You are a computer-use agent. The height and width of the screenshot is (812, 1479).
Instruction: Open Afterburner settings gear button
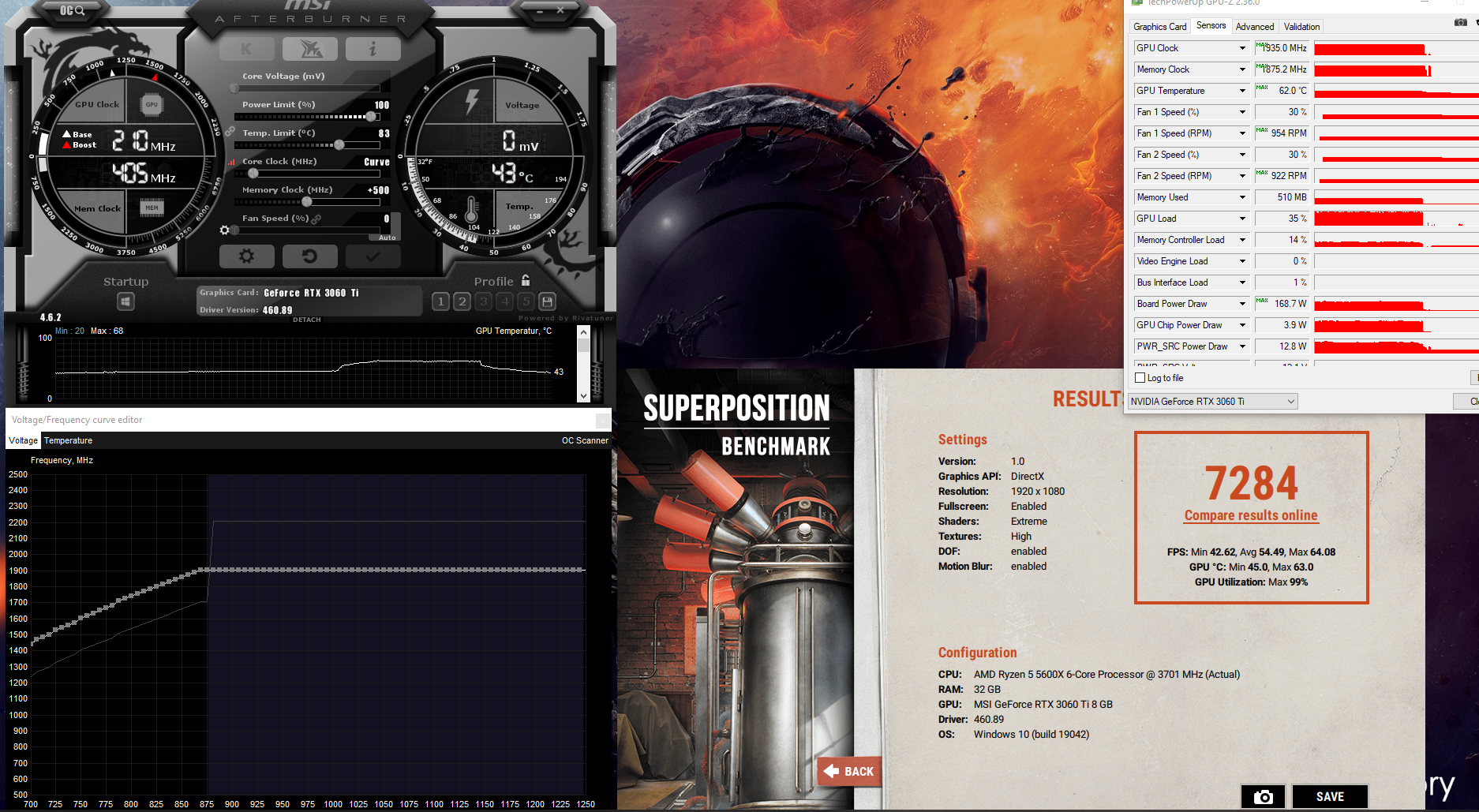pyautogui.click(x=246, y=256)
